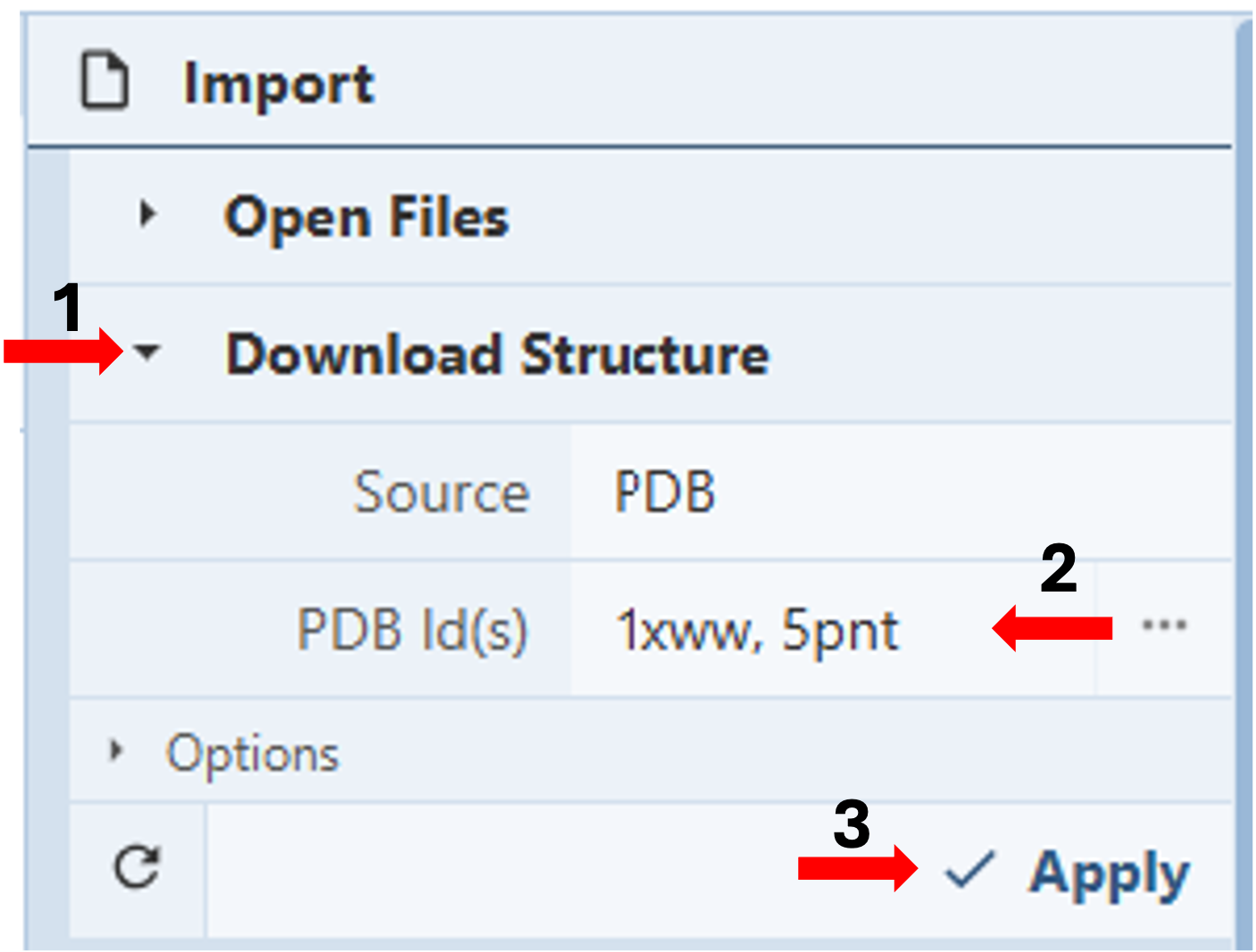Click the circular reset arrow icon
Screen dimensions: 1256x952
pyautogui.click(x=137, y=867)
